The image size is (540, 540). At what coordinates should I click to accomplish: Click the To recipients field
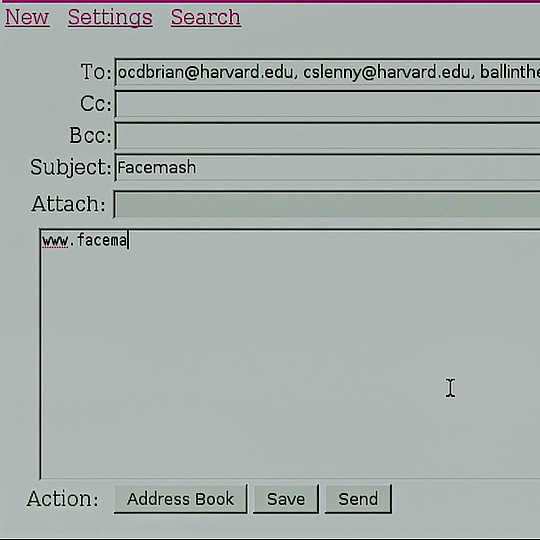coord(327,72)
